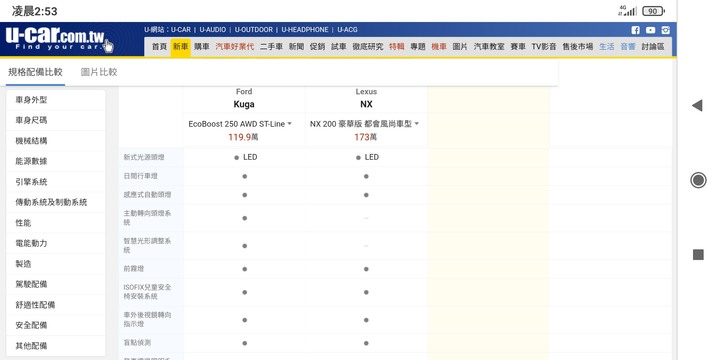Click the Lexus NX model name
Viewport: 720px width, 360px height.
pyautogui.click(x=366, y=104)
